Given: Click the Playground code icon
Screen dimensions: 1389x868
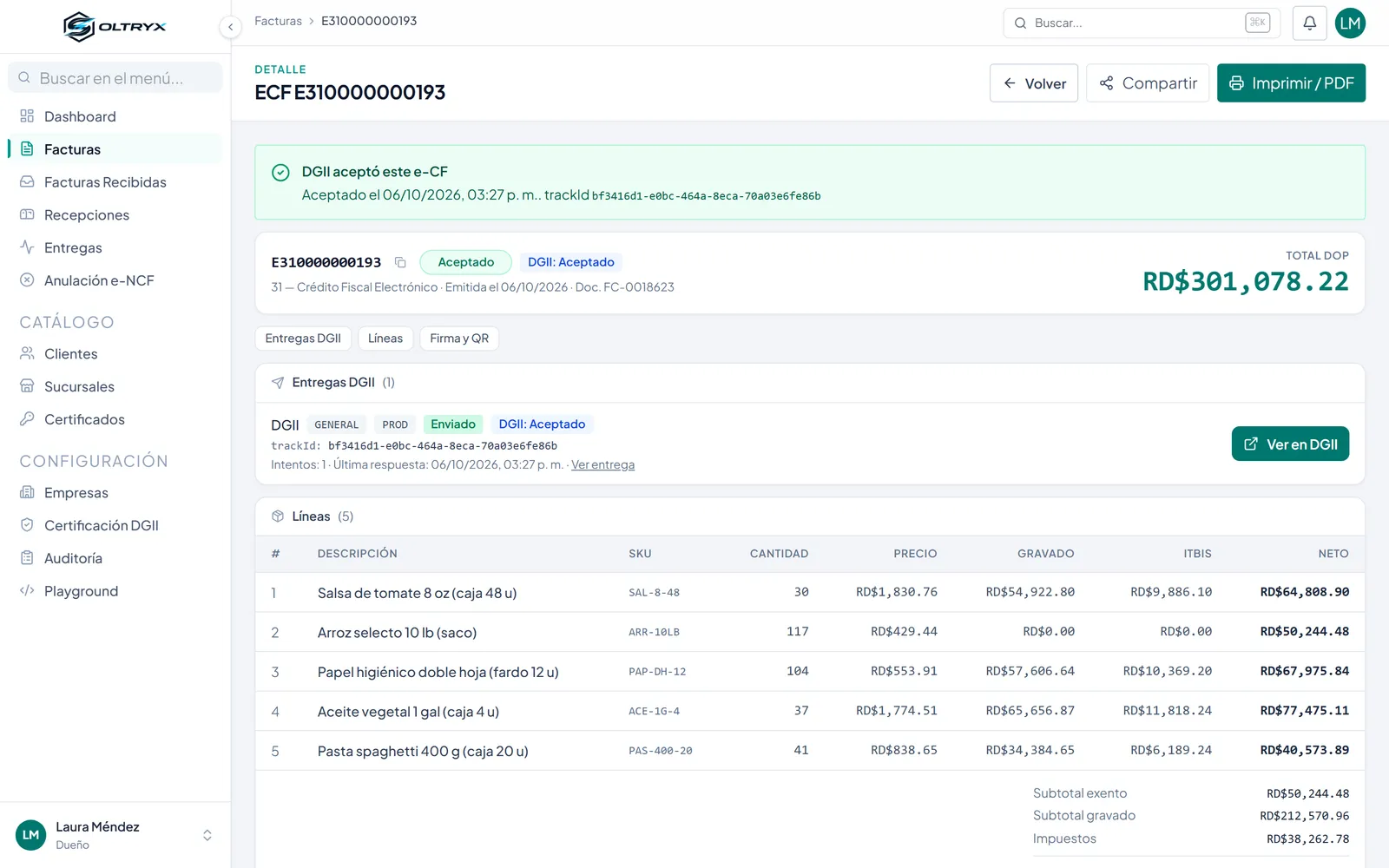Looking at the screenshot, I should 27,591.
